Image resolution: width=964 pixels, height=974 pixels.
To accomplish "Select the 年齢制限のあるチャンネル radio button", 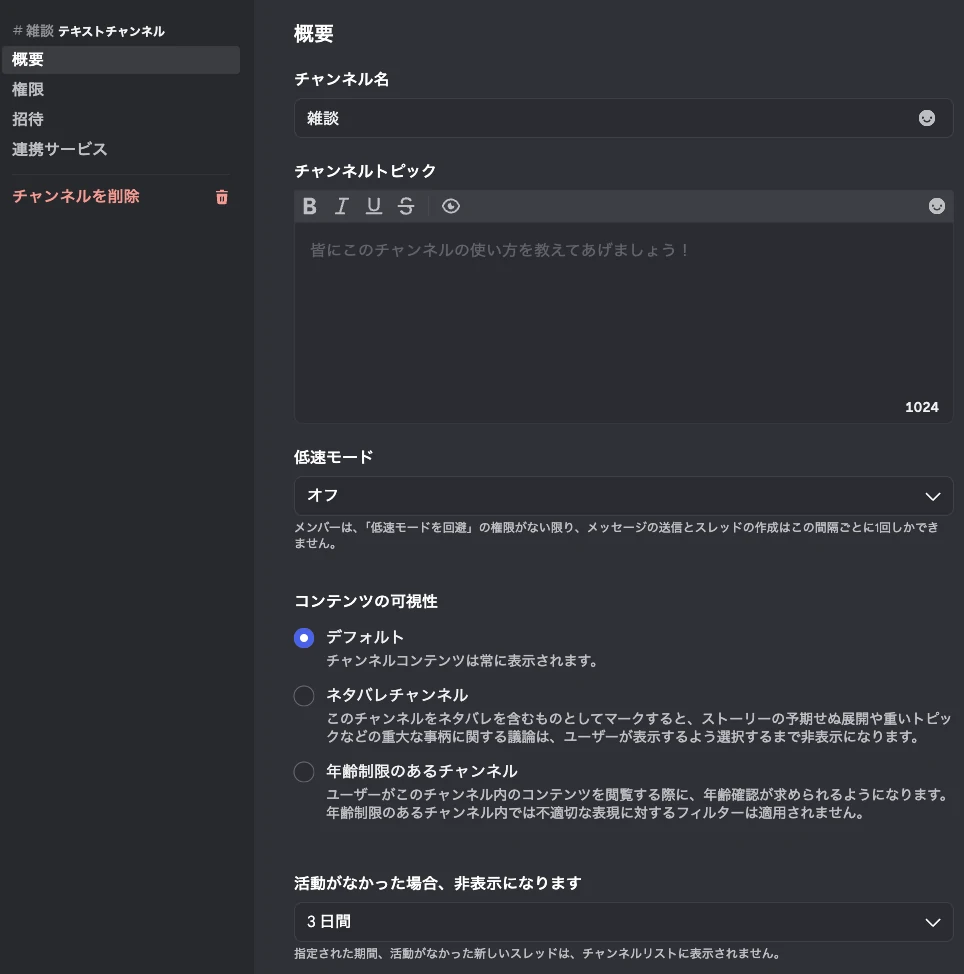I will [x=304, y=772].
